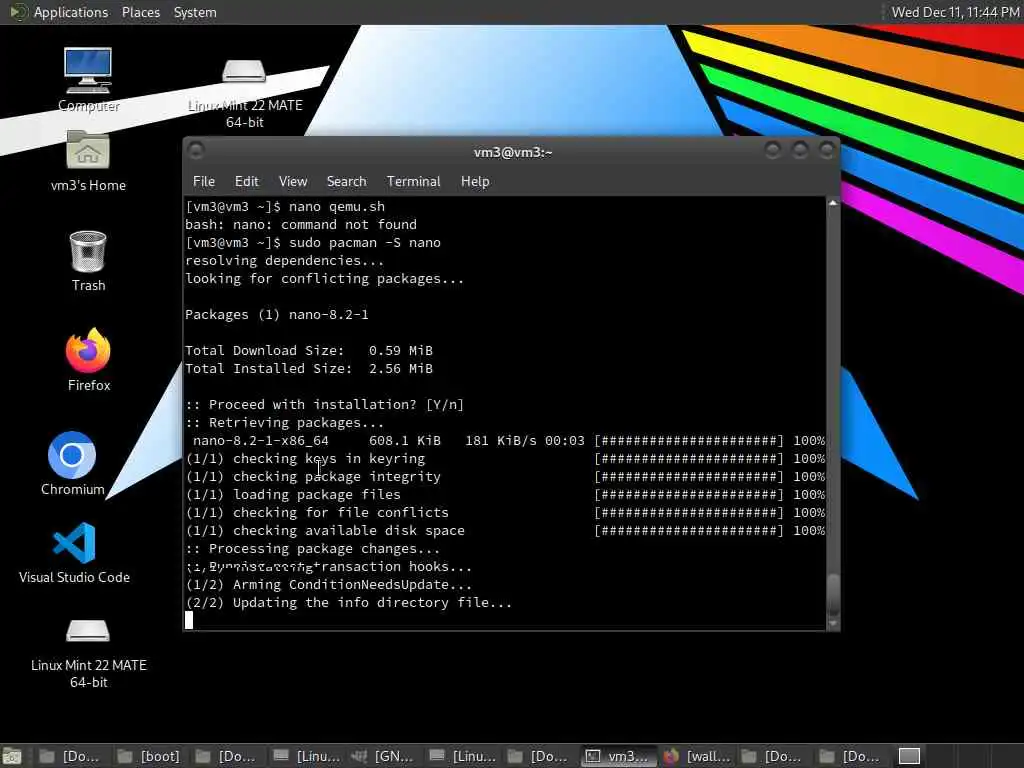The image size is (1024, 768).
Task: Open the terminal Help menu
Action: (x=475, y=182)
